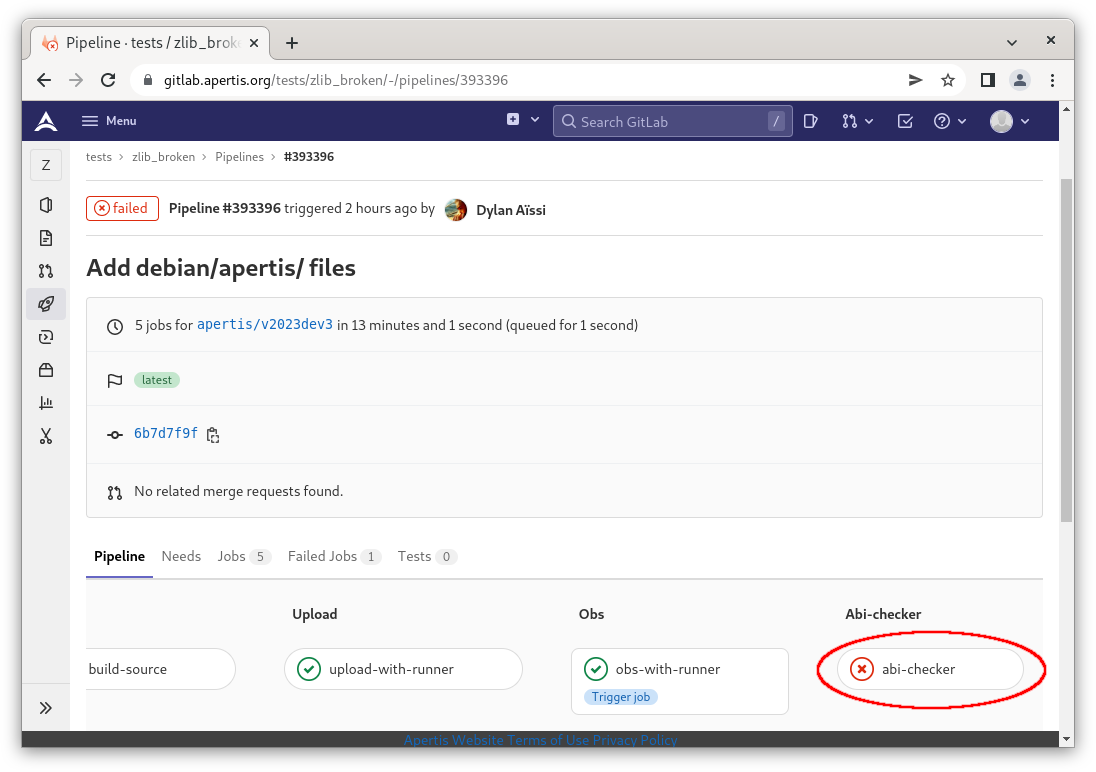
Task: Switch to the Failed Jobs tab
Action: click(x=334, y=557)
